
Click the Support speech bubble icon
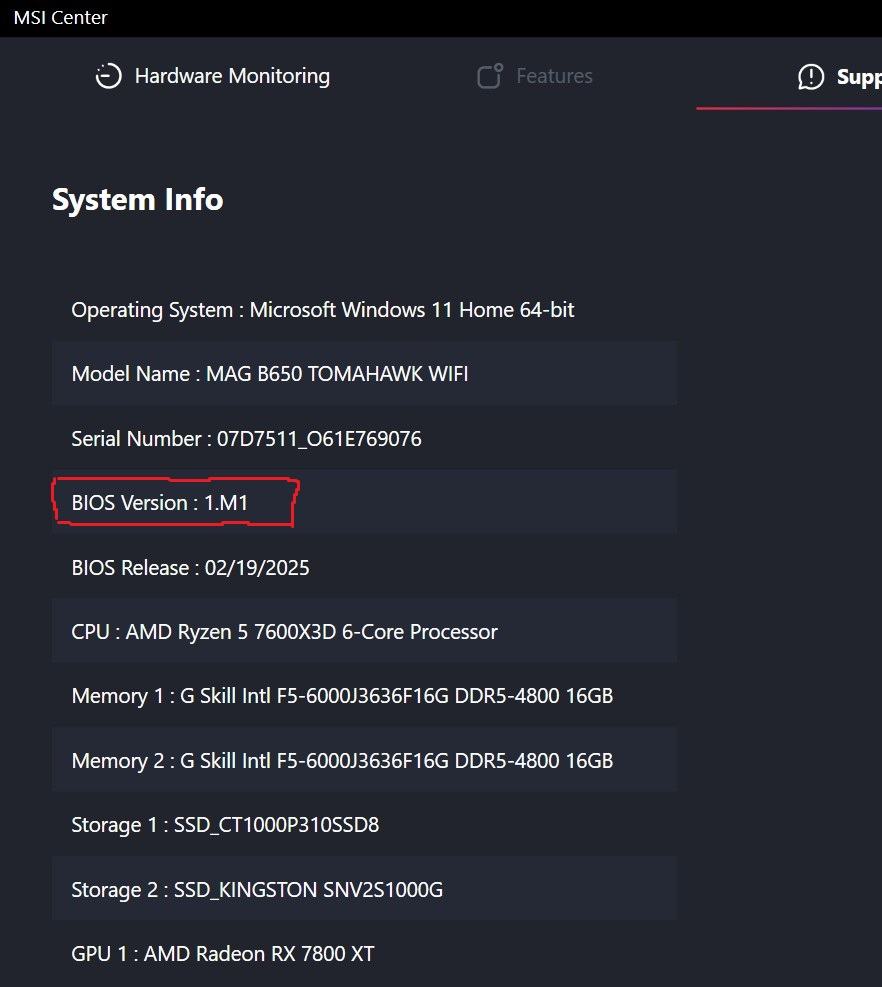coord(811,76)
